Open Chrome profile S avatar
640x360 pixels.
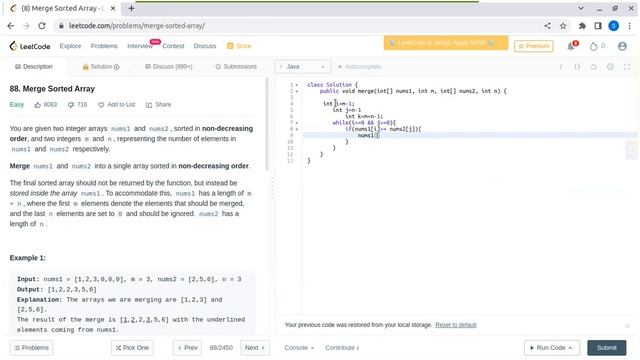pos(613,26)
